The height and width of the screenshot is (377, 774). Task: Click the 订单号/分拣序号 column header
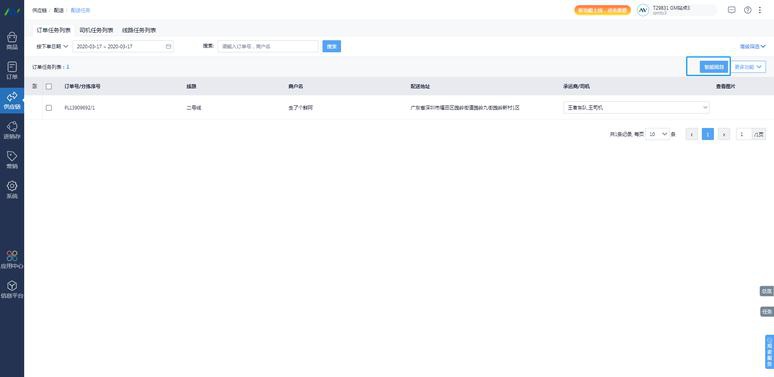click(x=82, y=86)
